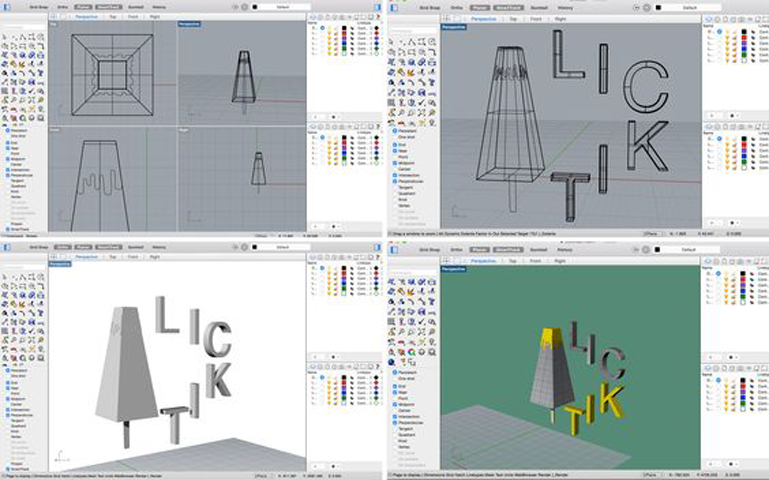Click the dark blue sphere icon in green-background window palette
The image size is (769, 480).
click(392, 362)
